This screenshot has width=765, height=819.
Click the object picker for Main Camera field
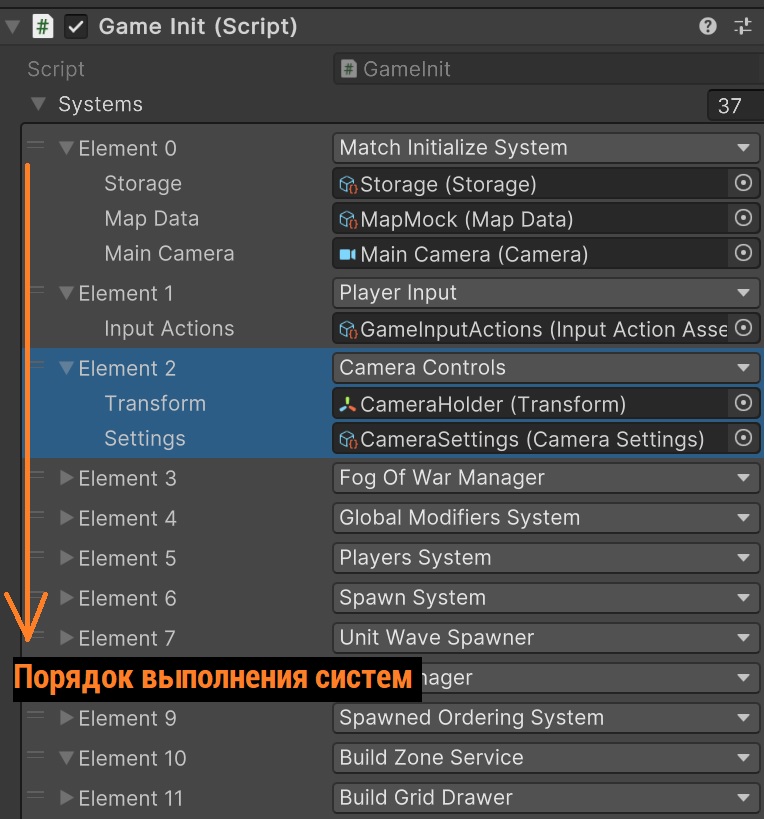pyautogui.click(x=743, y=253)
